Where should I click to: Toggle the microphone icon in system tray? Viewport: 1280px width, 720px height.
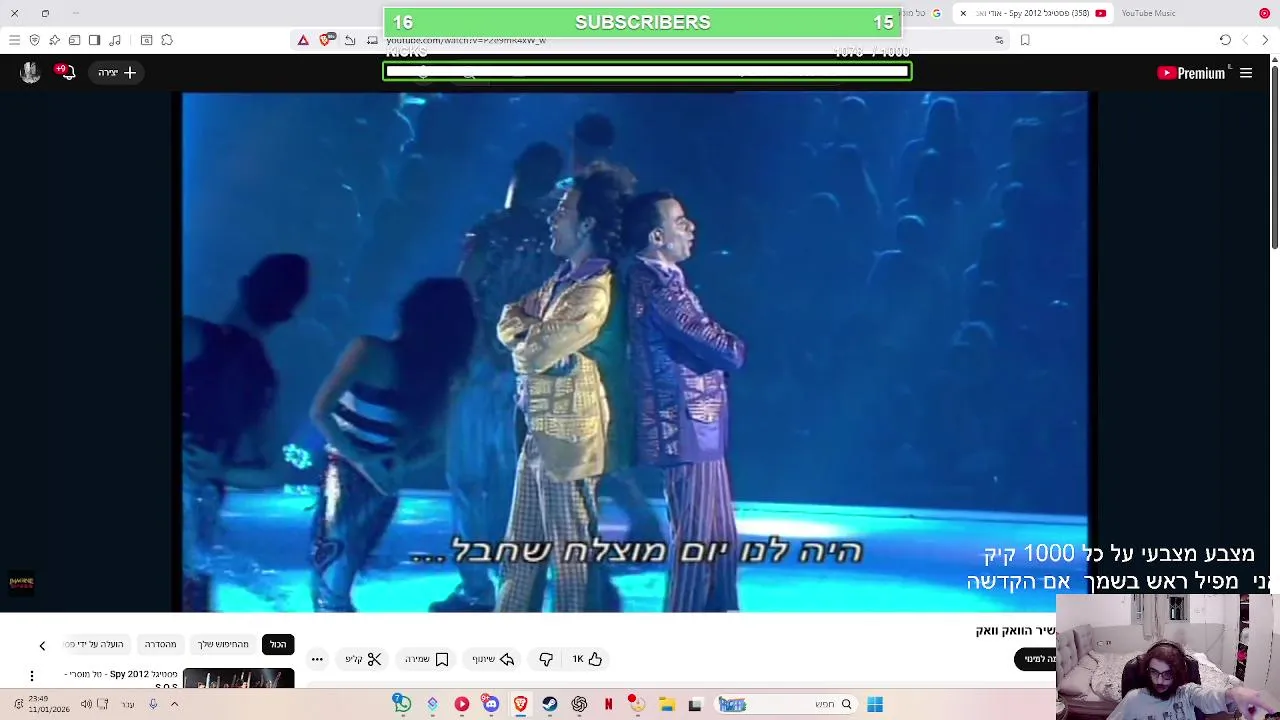[x=153, y=704]
